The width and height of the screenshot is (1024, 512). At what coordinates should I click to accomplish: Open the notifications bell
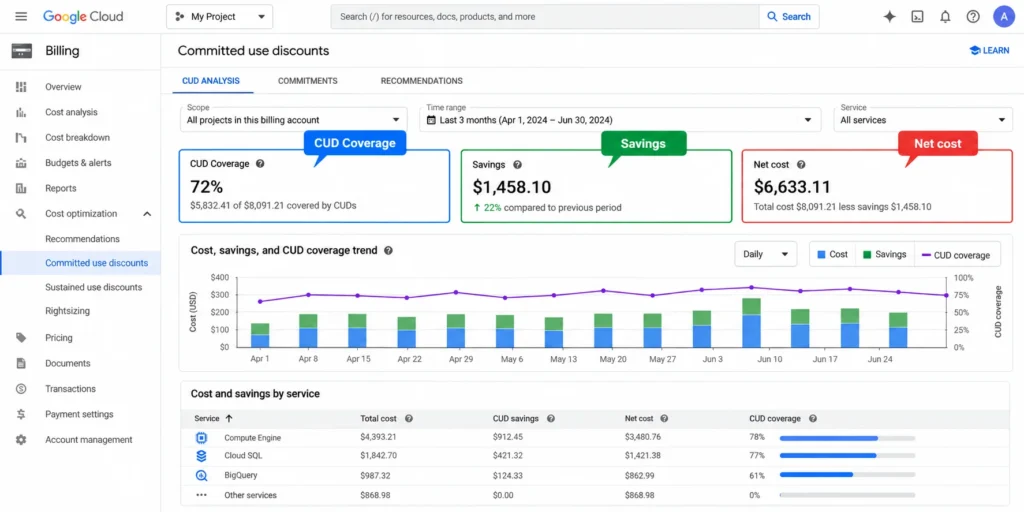tap(945, 17)
